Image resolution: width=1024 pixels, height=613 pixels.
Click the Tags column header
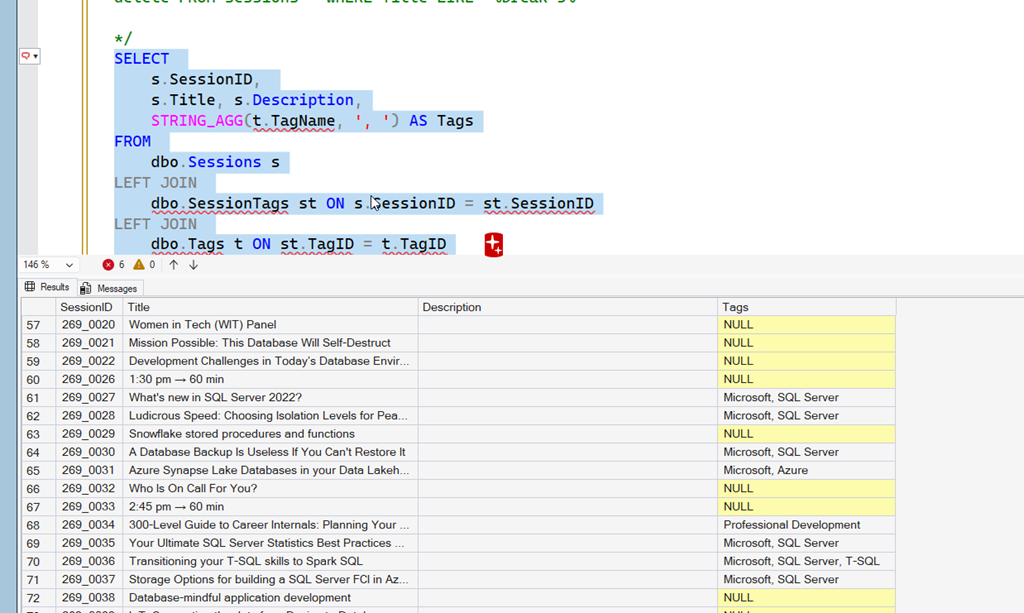click(x=806, y=307)
